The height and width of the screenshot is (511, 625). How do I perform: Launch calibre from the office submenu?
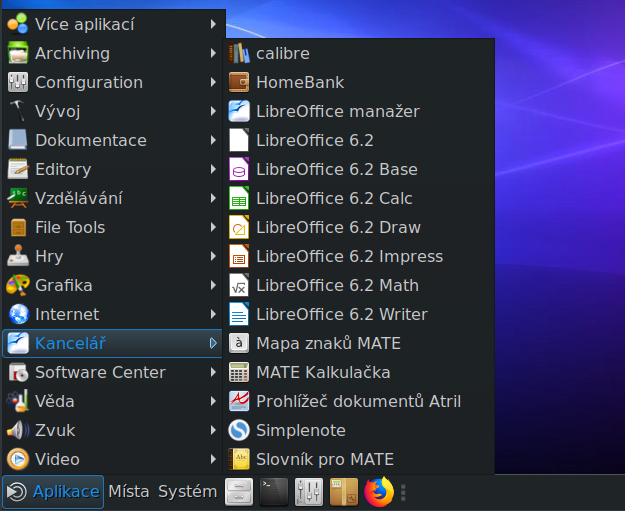pos(282,53)
